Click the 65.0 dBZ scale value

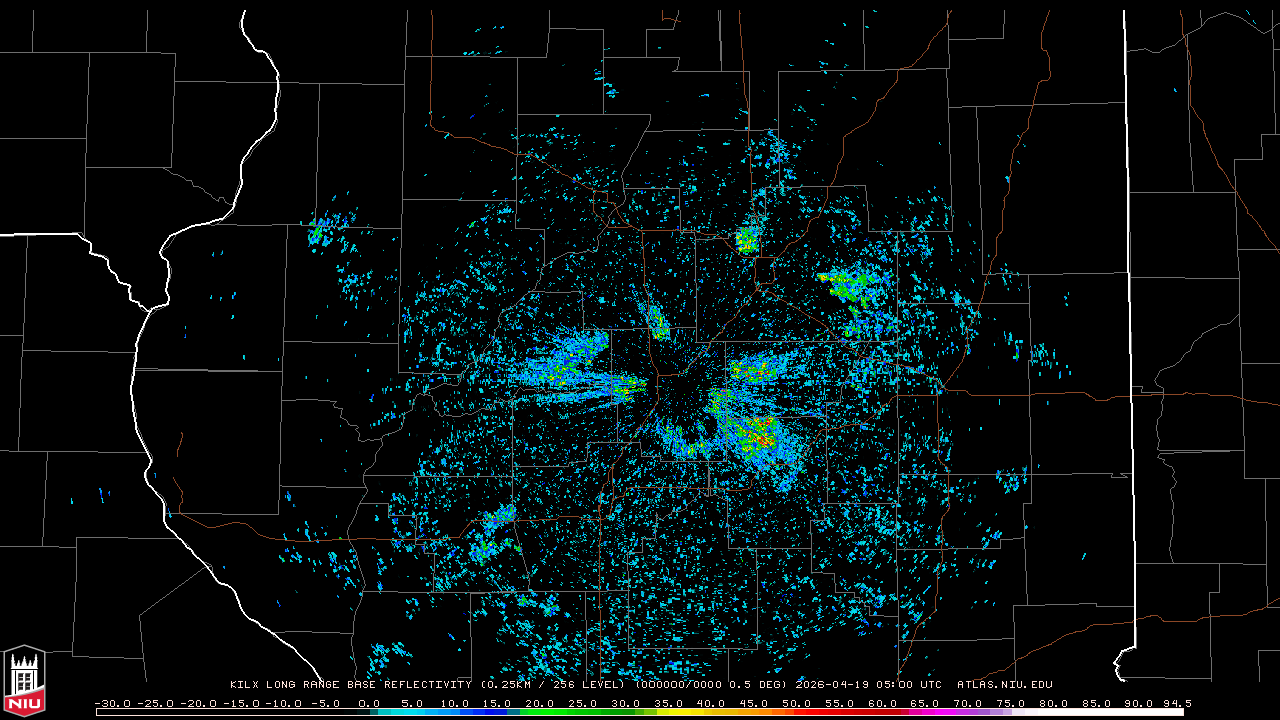pyautogui.click(x=925, y=704)
